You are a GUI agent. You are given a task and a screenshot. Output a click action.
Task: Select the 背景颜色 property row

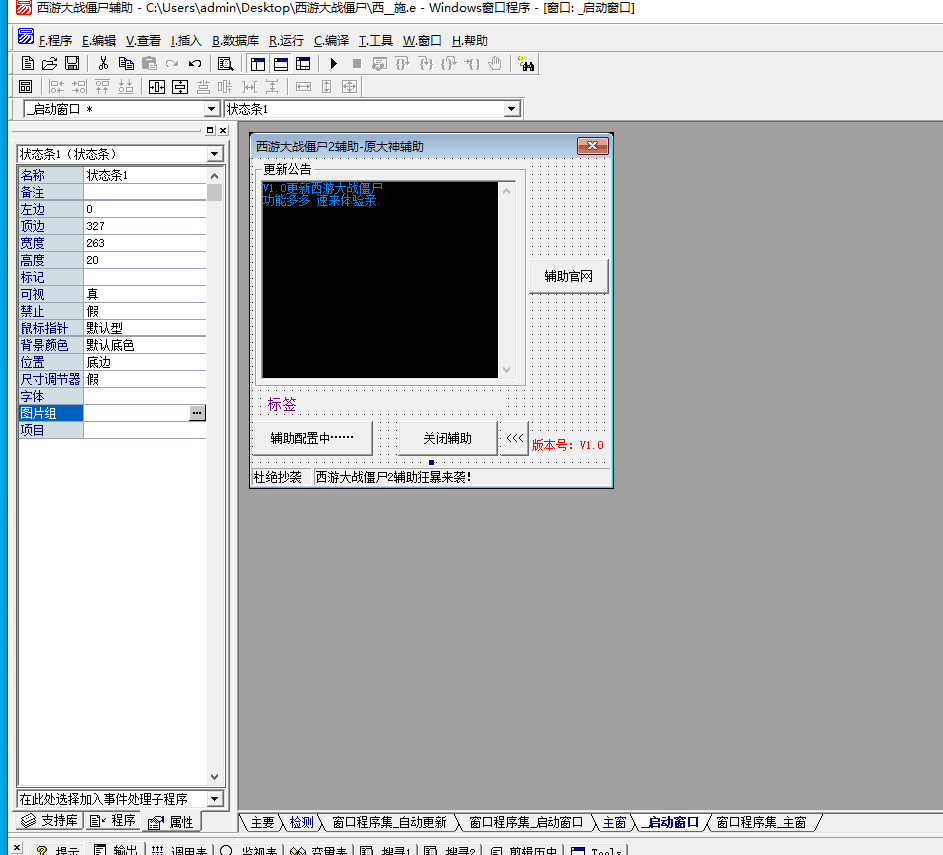[112, 345]
